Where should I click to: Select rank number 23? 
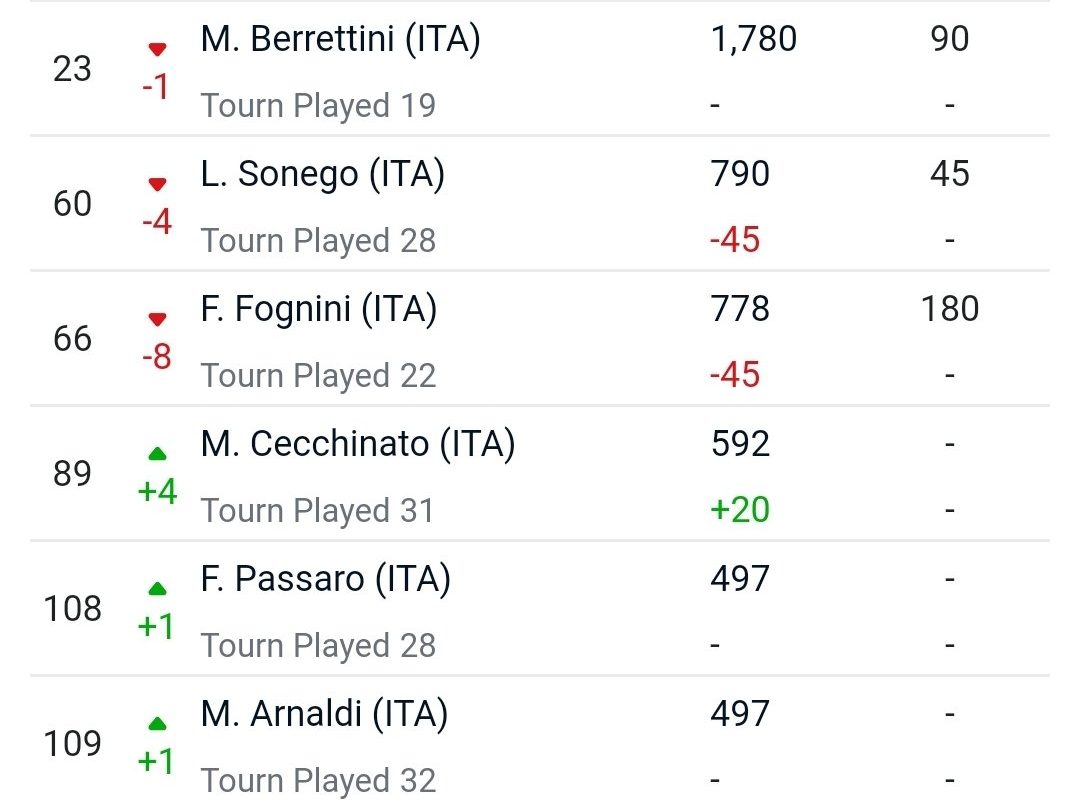72,69
